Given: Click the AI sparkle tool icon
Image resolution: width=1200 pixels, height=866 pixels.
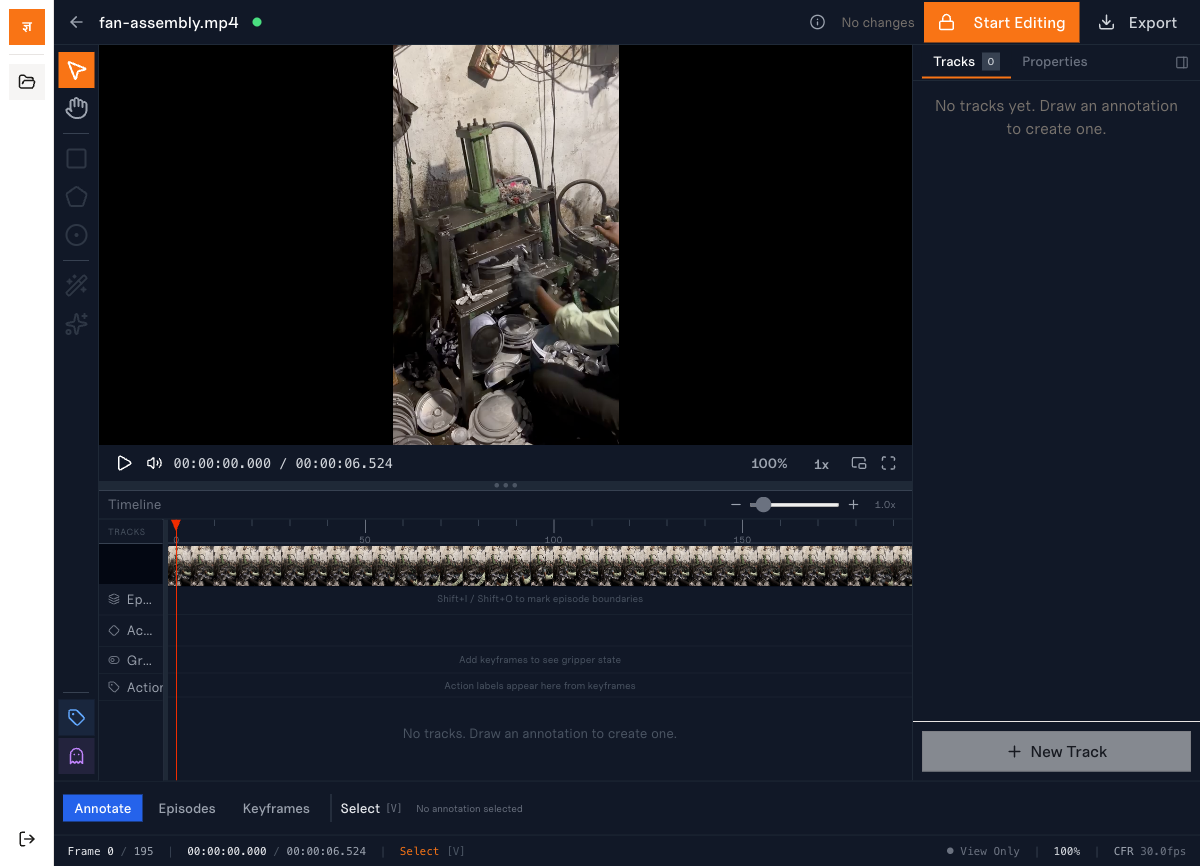Looking at the screenshot, I should [x=76, y=324].
